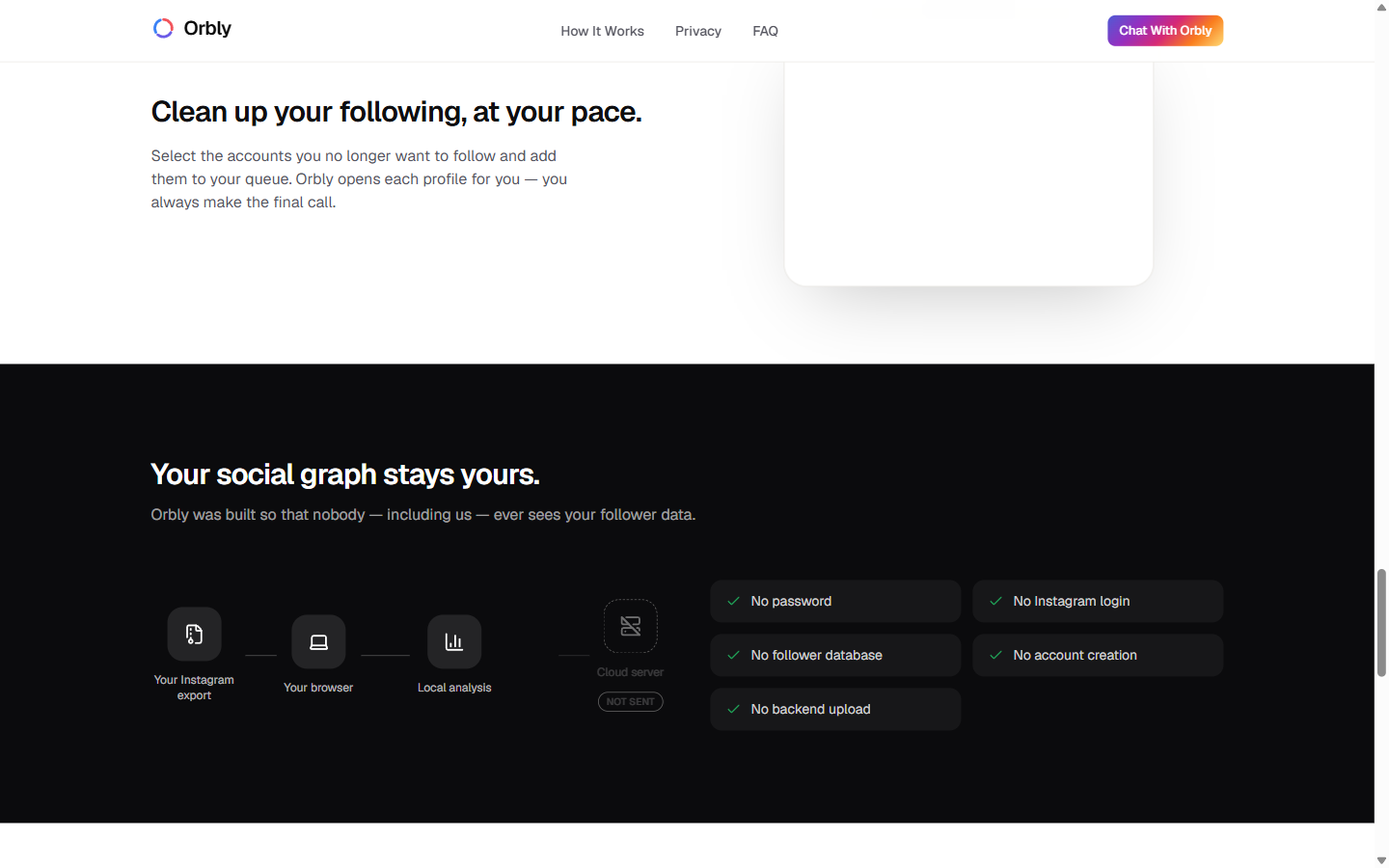The height and width of the screenshot is (868, 1389).
Task: Click the "Orbly was built so that nobody" subtitle
Action: [x=423, y=515]
